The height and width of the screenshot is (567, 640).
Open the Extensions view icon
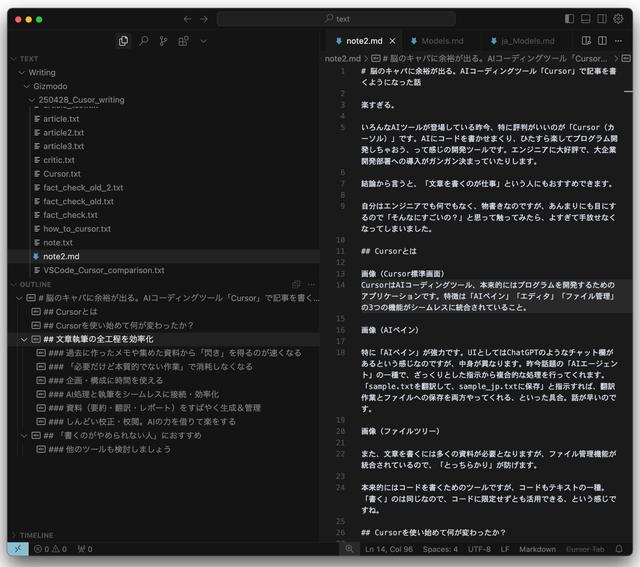click(183, 41)
